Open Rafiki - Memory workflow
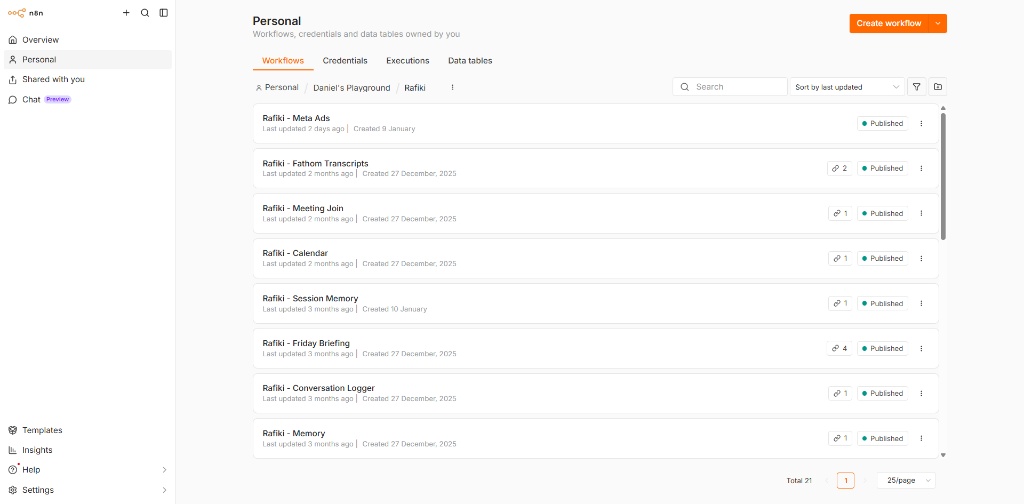Image resolution: width=1024 pixels, height=504 pixels. click(596, 439)
